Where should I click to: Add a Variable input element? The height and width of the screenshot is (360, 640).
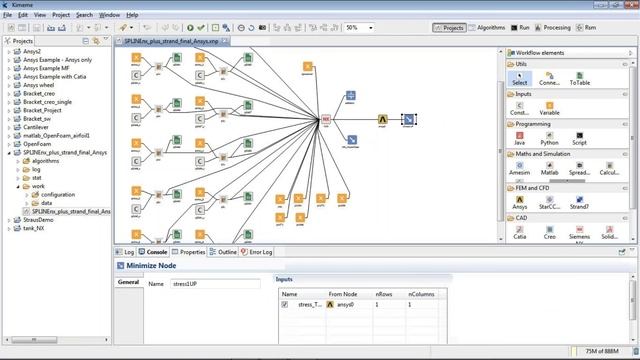pyautogui.click(x=549, y=109)
